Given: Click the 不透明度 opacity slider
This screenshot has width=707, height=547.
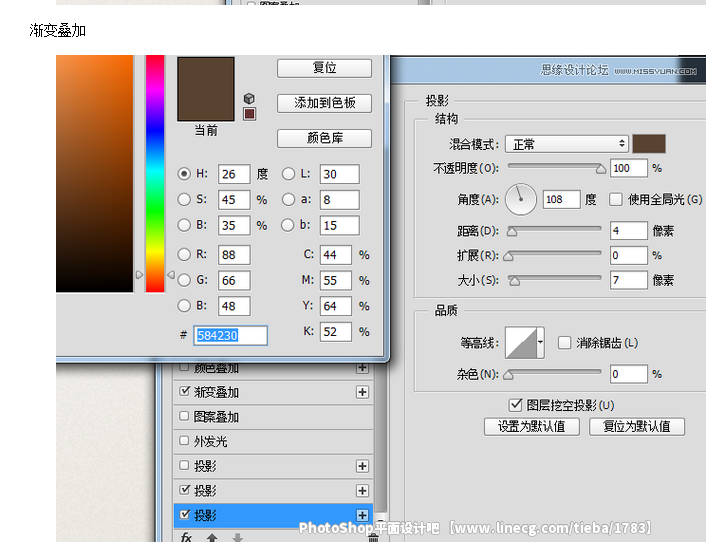Looking at the screenshot, I should click(556, 168).
